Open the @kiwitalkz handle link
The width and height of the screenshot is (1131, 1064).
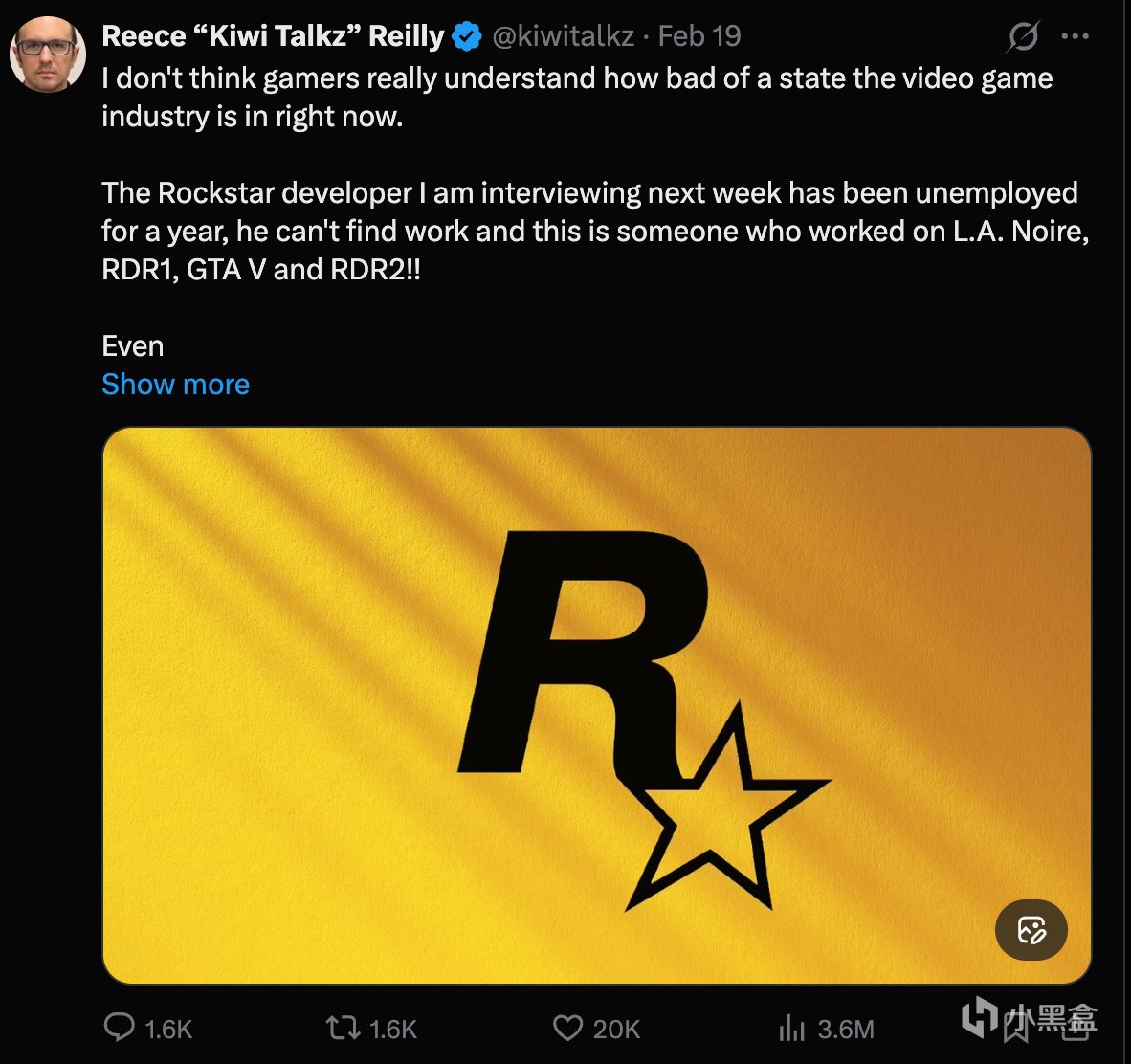coord(563,36)
